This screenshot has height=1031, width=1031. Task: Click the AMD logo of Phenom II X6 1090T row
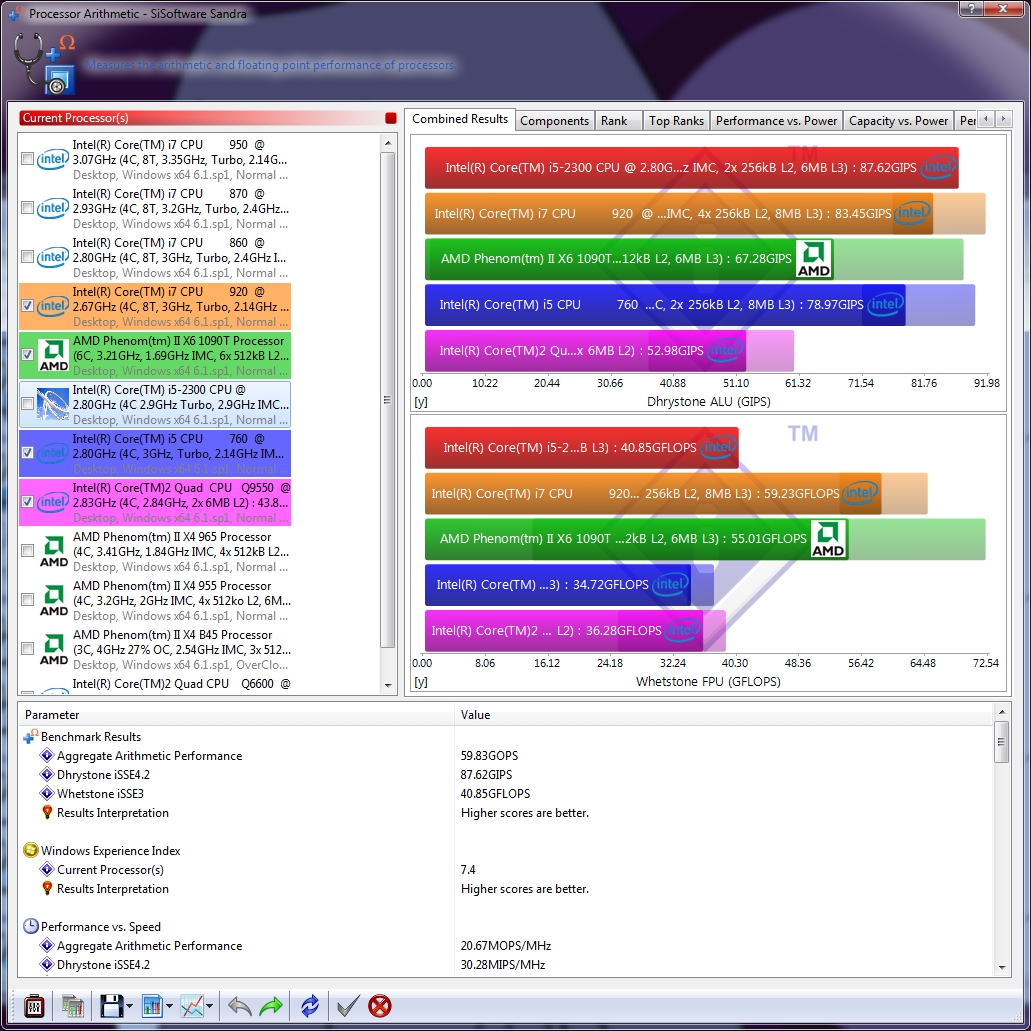pos(53,356)
